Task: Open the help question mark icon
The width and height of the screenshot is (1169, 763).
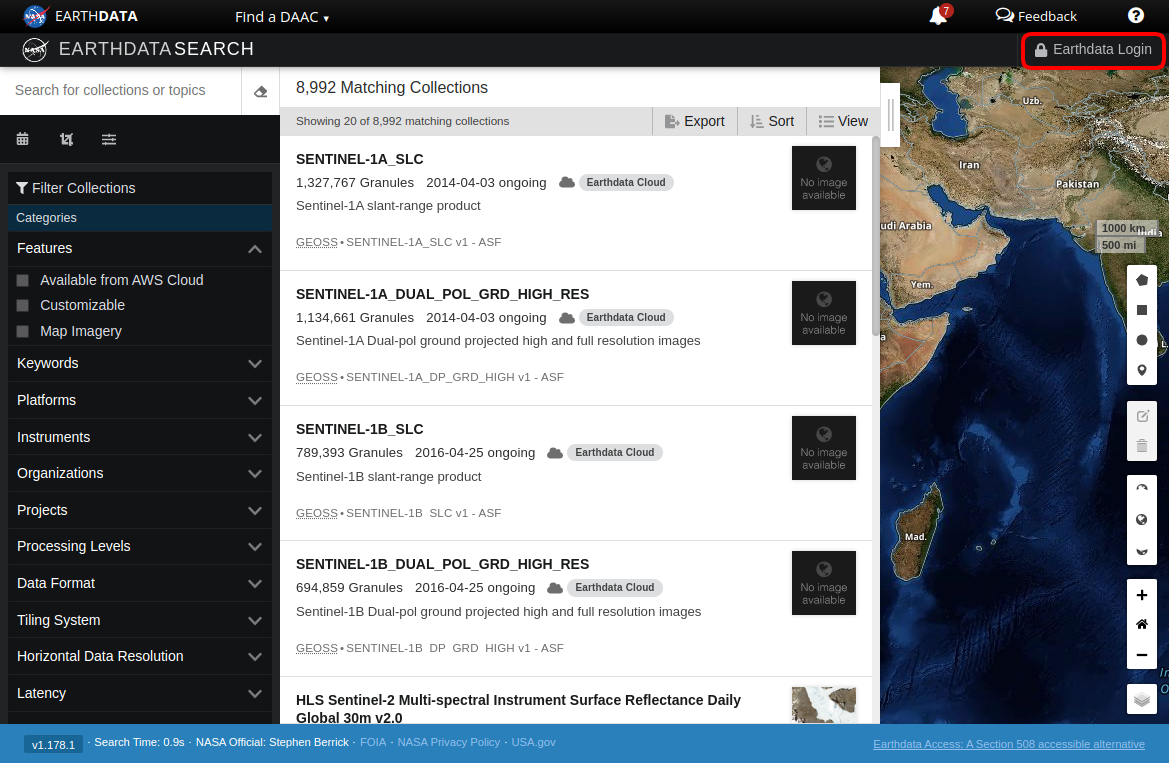Action: tap(1135, 16)
